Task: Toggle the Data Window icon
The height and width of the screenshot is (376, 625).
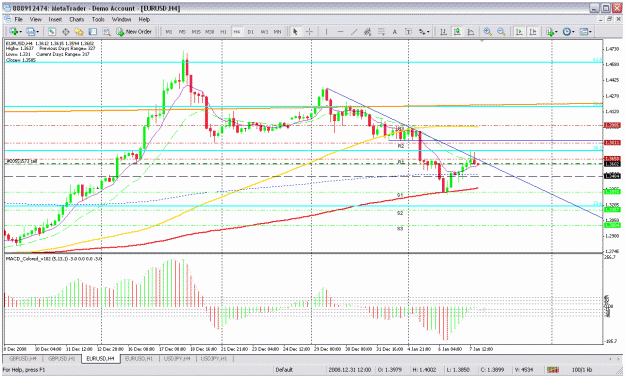Action: [x=65, y=31]
